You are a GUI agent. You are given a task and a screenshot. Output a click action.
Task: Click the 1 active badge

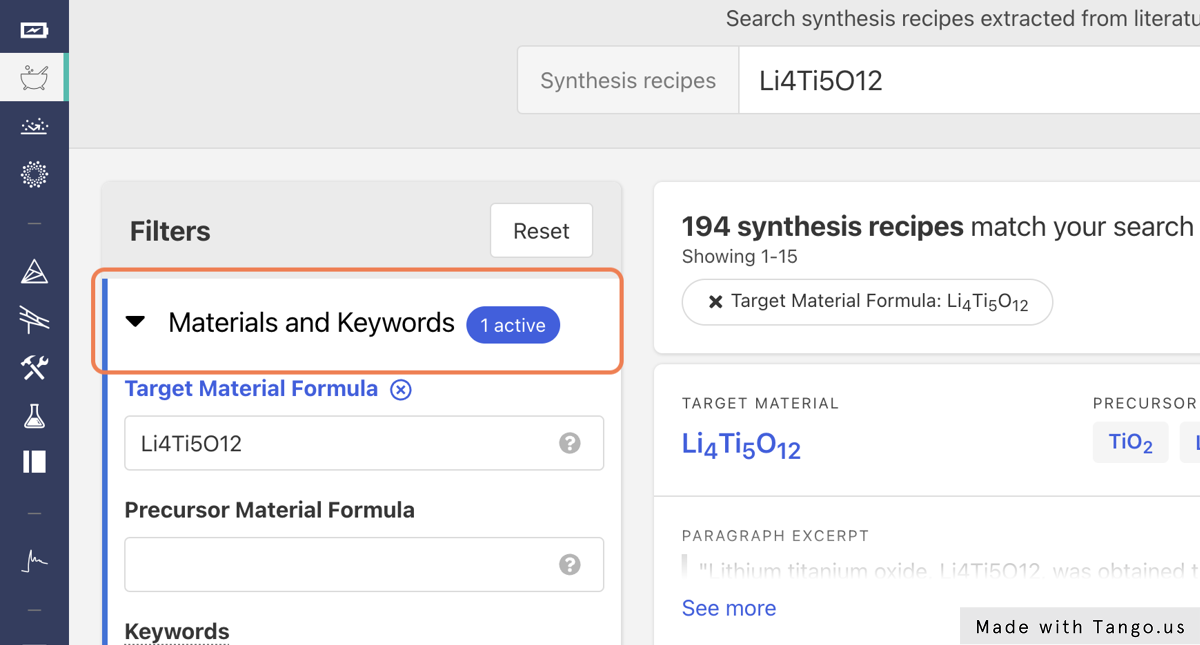(513, 325)
